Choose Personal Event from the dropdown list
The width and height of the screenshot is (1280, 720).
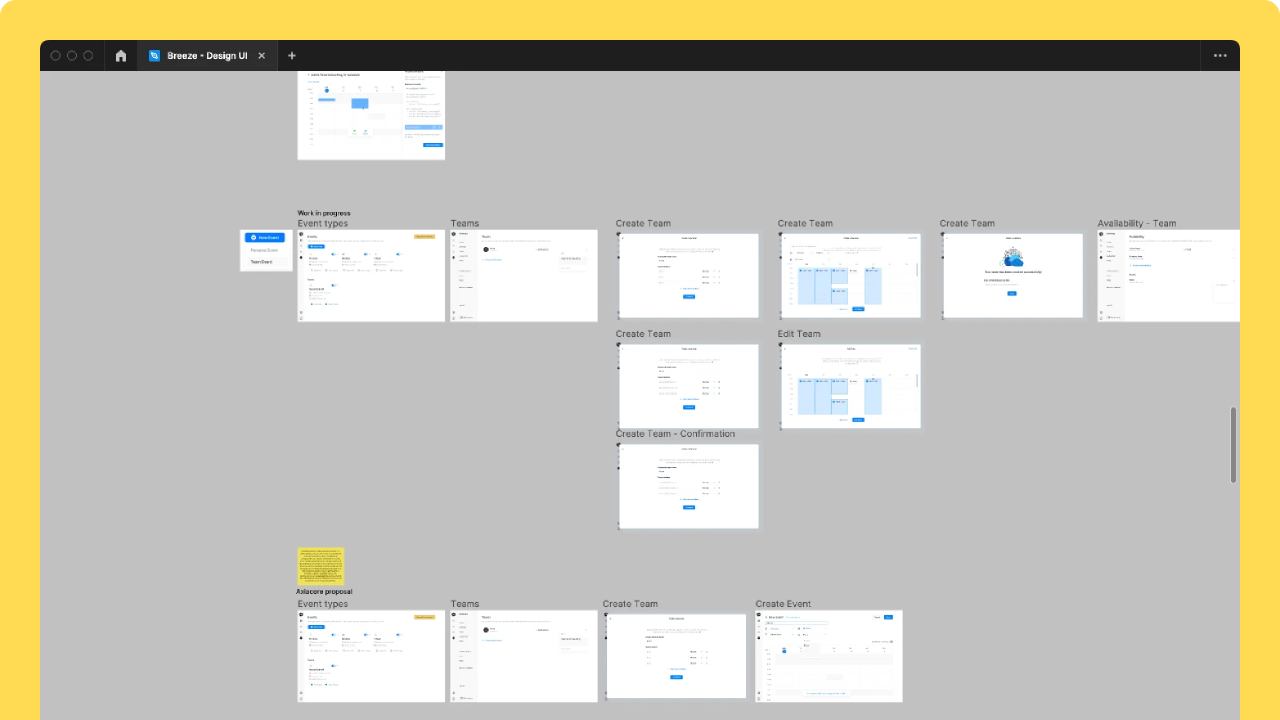[264, 250]
